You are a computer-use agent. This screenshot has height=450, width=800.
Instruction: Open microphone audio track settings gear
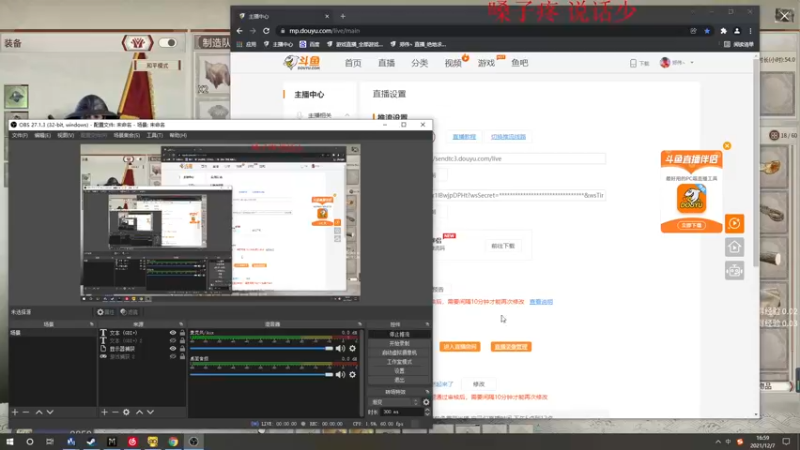[x=353, y=348]
